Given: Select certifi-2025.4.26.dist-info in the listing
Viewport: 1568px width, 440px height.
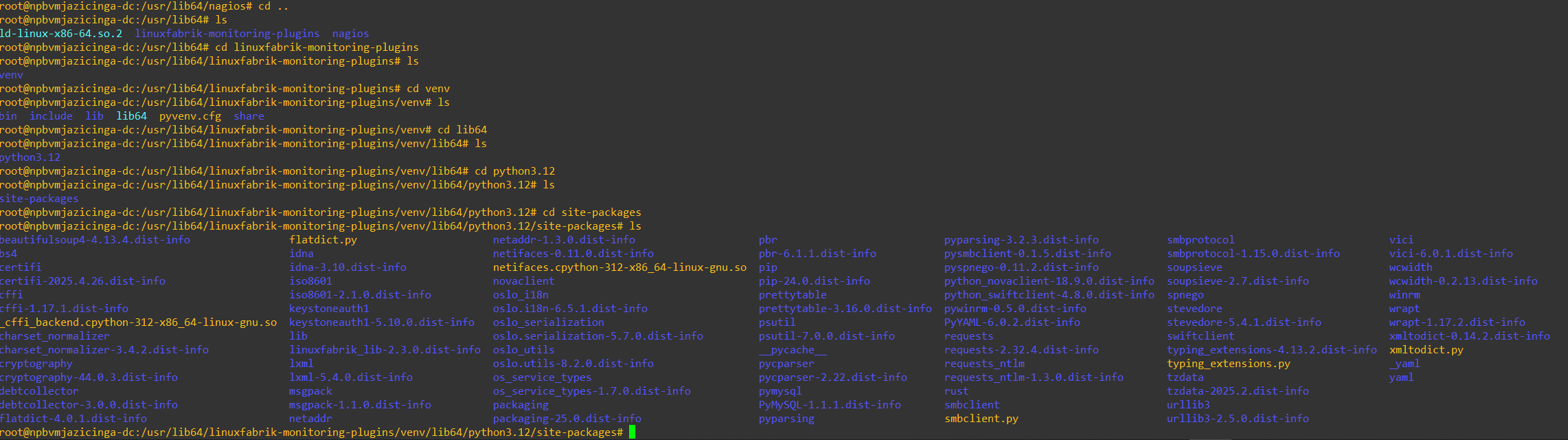Looking at the screenshot, I should [82, 281].
